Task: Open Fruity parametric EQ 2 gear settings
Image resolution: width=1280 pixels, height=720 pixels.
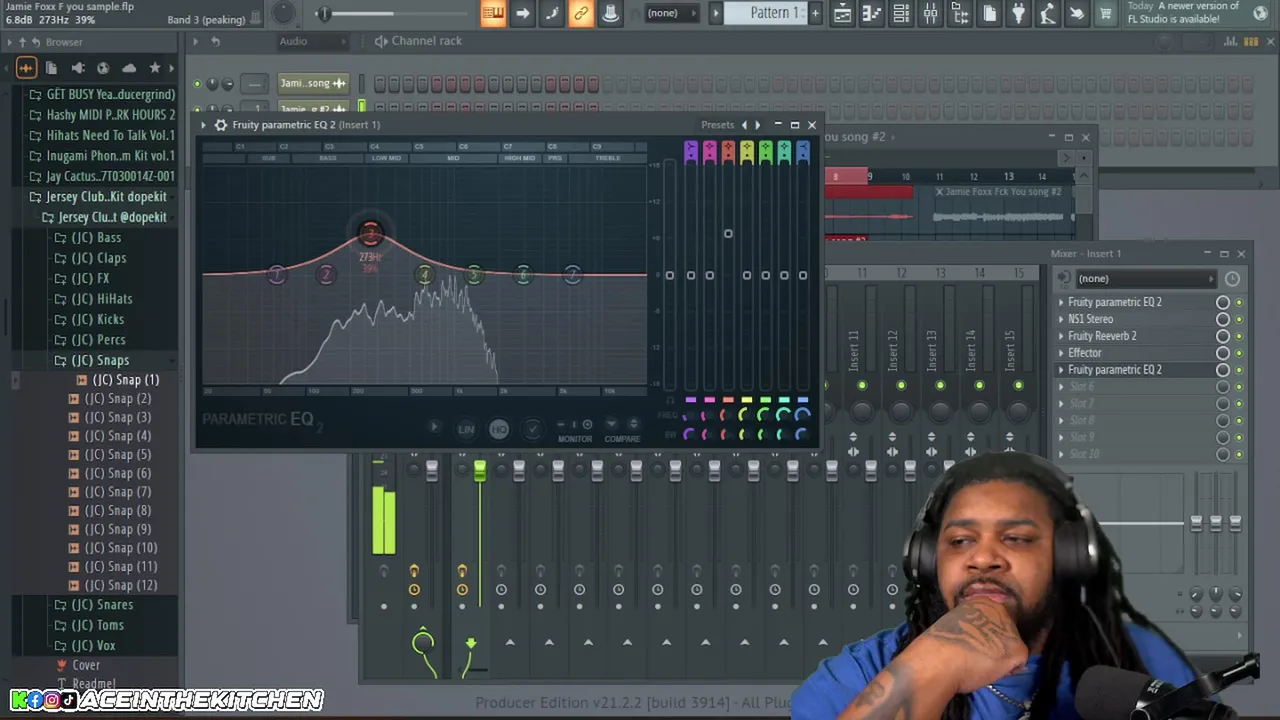Action: [221, 125]
